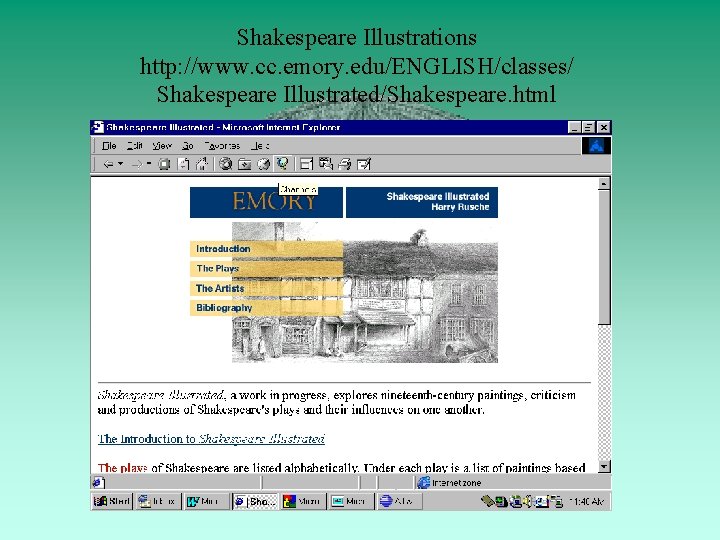Click the vertical scrollbar down arrow
This screenshot has width=720, height=540.
pyautogui.click(x=604, y=467)
